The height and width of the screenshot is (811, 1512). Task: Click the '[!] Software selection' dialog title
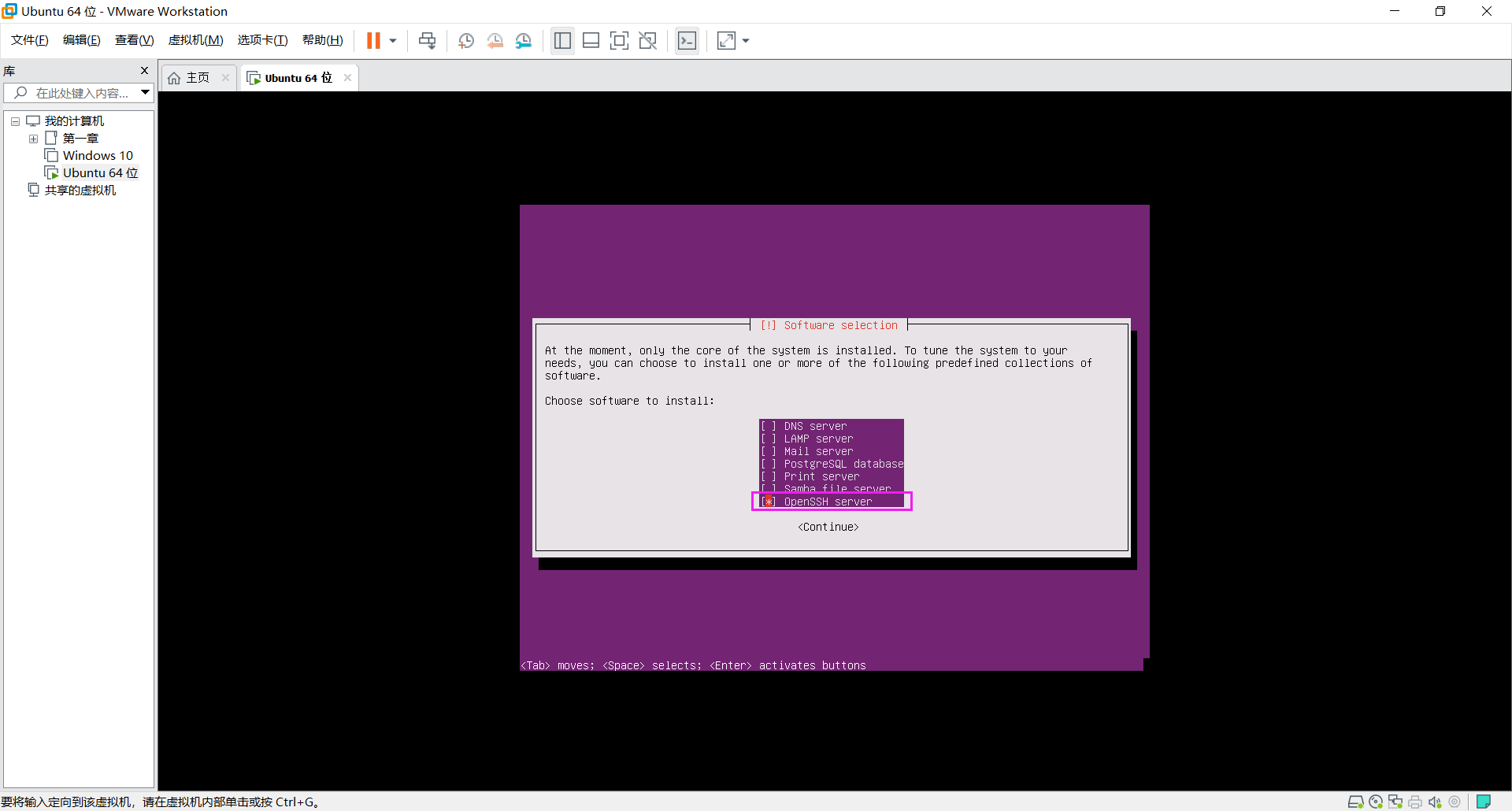tap(828, 325)
